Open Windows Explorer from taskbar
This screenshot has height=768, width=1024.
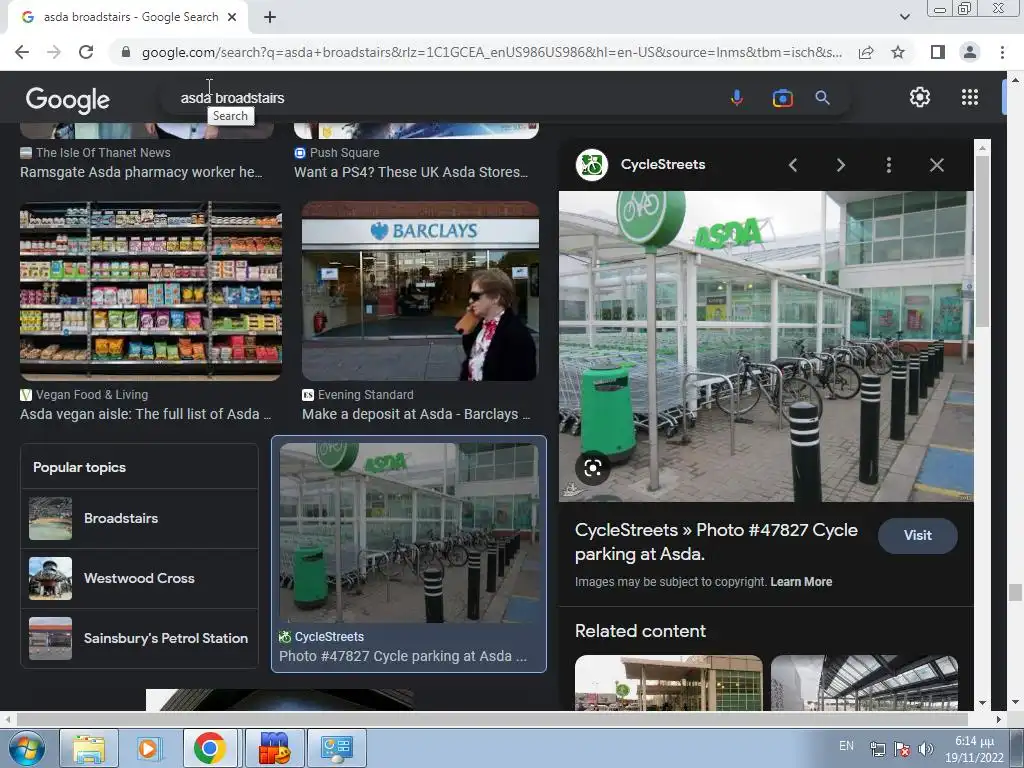tap(89, 748)
